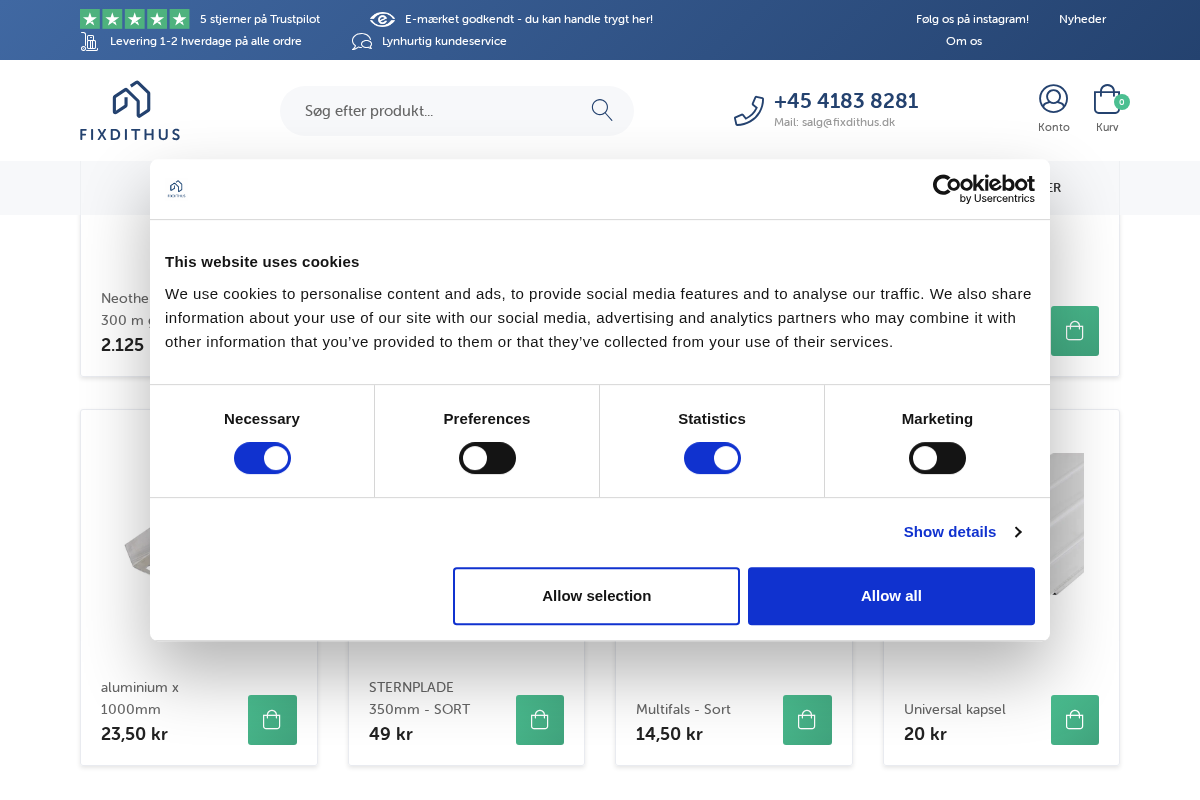Add Multifals - Sort to the basket

[806, 719]
